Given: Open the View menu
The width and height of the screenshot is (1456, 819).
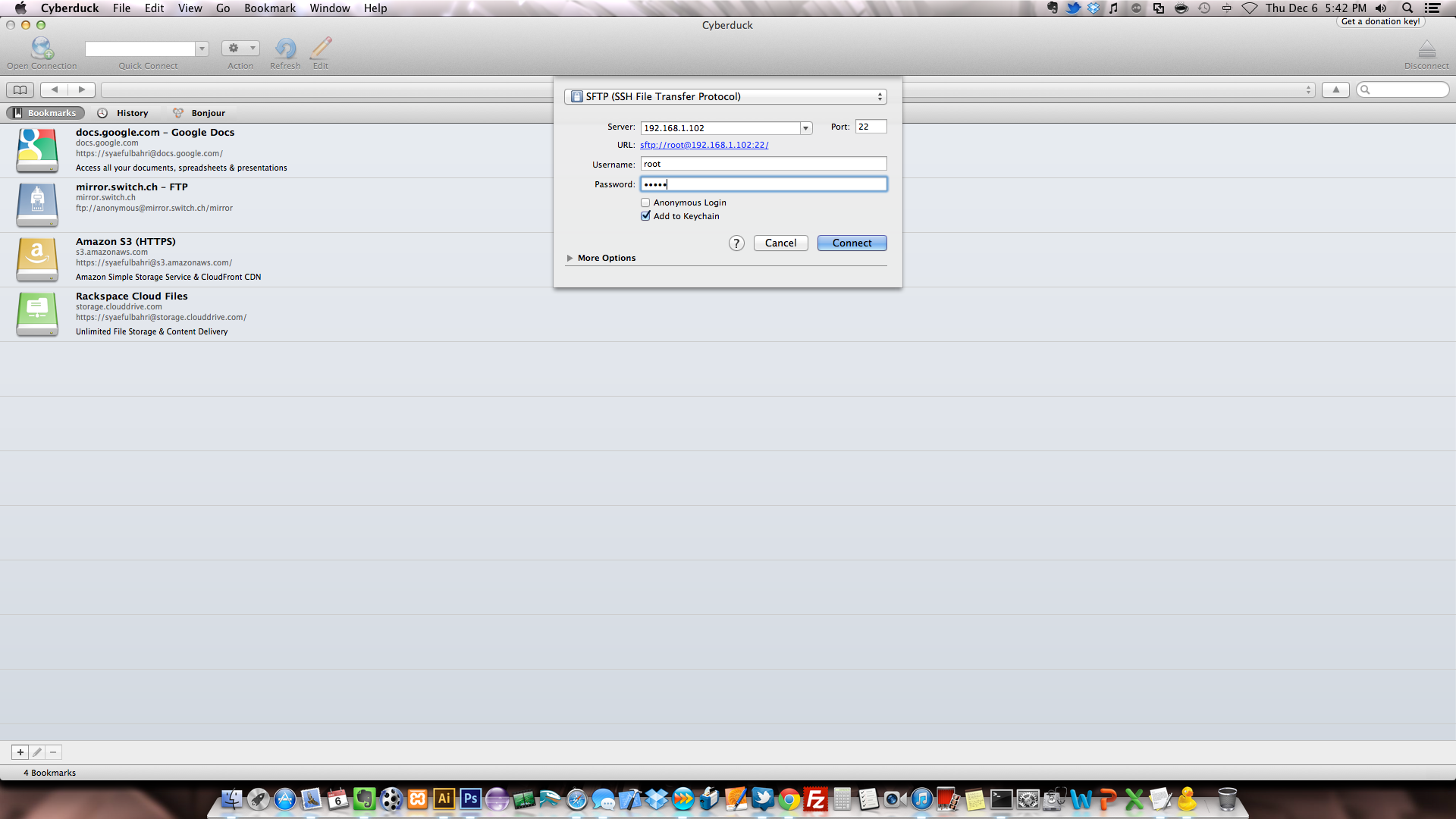Looking at the screenshot, I should click(x=190, y=8).
